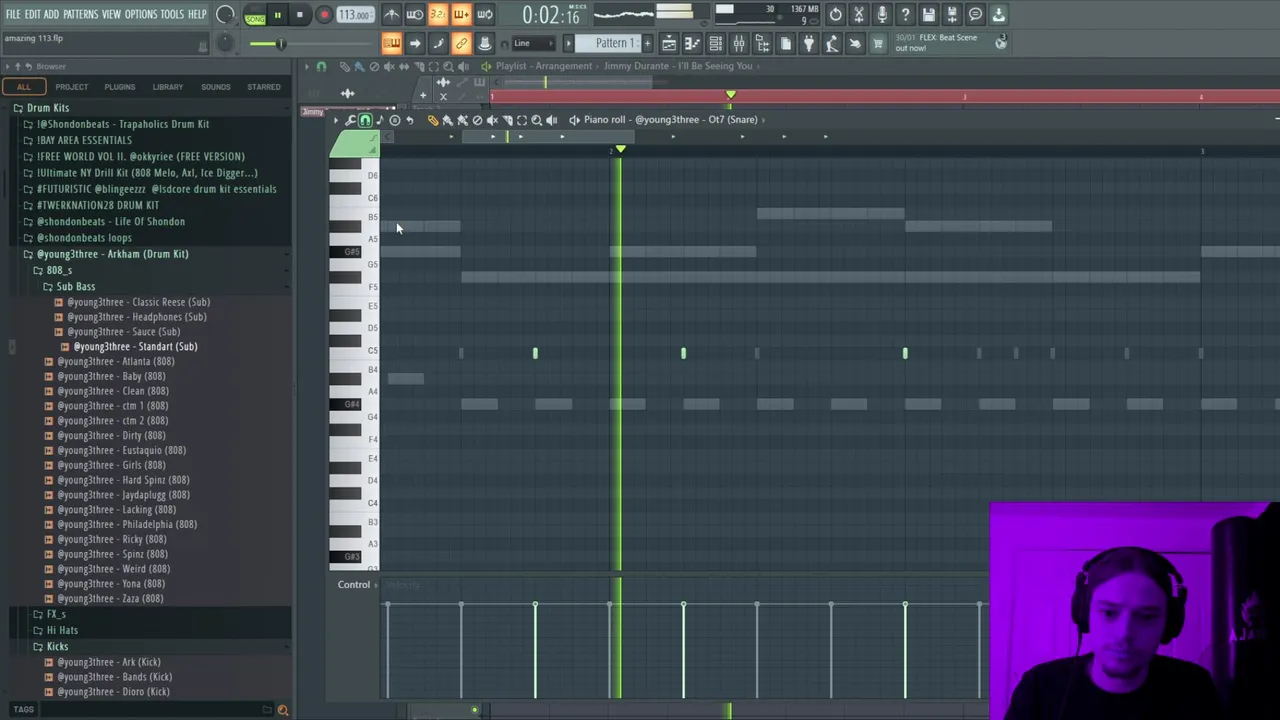This screenshot has height=720, width=1280.
Task: Collapse the 808_s folder
Action: 59,270
